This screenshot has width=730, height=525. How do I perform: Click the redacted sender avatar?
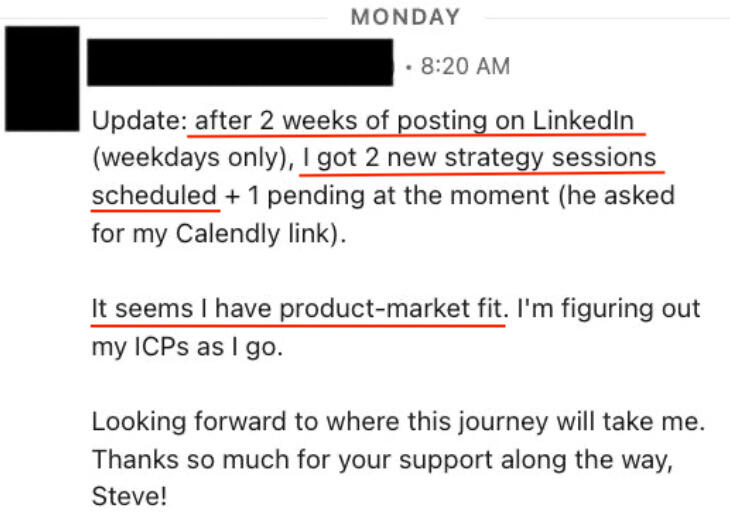point(42,79)
